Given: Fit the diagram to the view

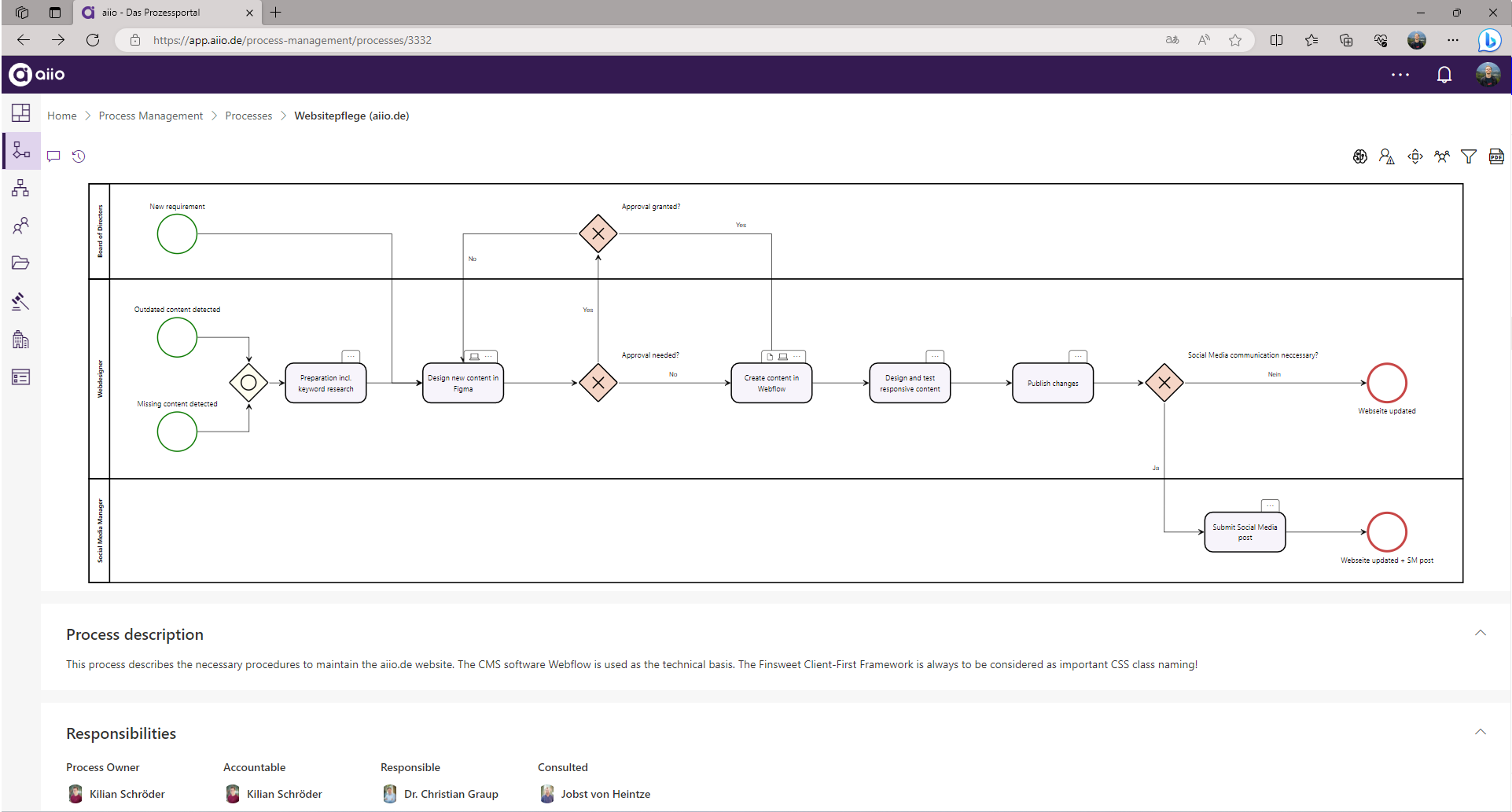Looking at the screenshot, I should point(1415,156).
